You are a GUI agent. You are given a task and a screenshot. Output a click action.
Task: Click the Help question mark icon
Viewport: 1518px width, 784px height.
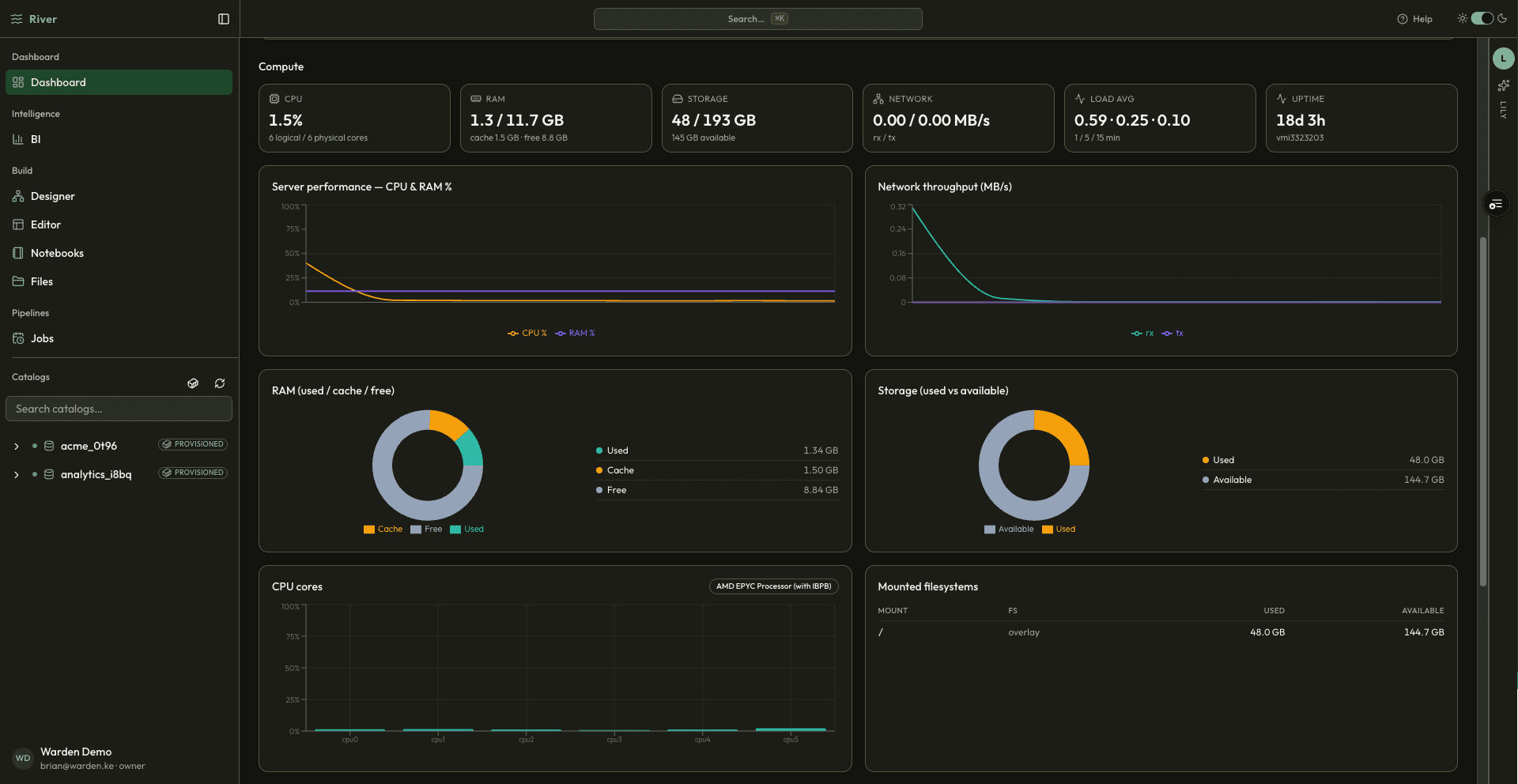[1403, 19]
